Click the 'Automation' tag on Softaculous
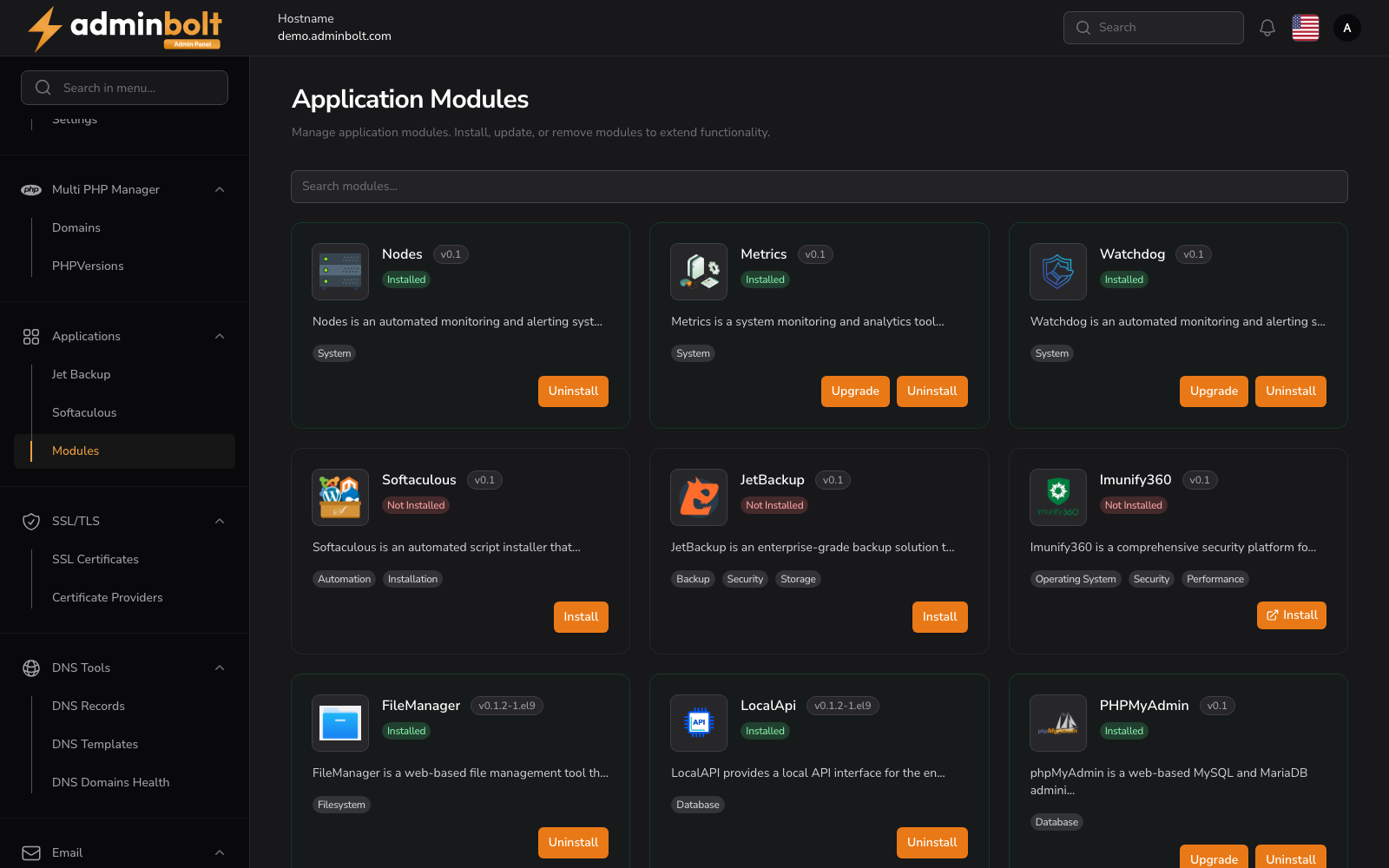The width and height of the screenshot is (1389, 868). click(x=344, y=579)
